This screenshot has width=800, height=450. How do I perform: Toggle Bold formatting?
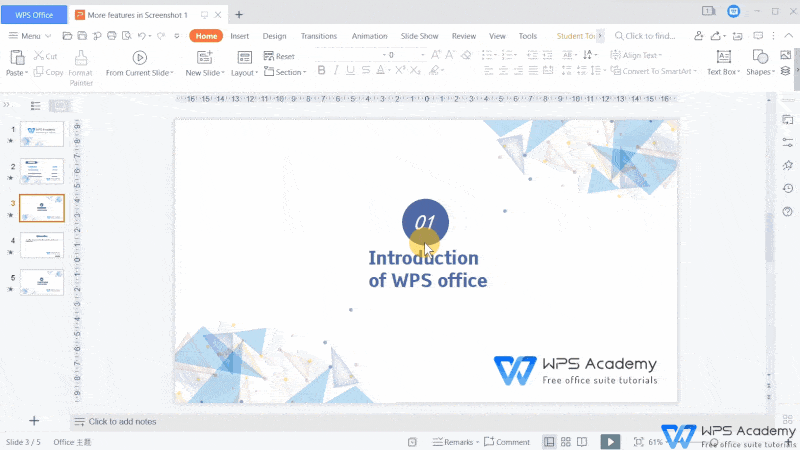click(x=321, y=70)
